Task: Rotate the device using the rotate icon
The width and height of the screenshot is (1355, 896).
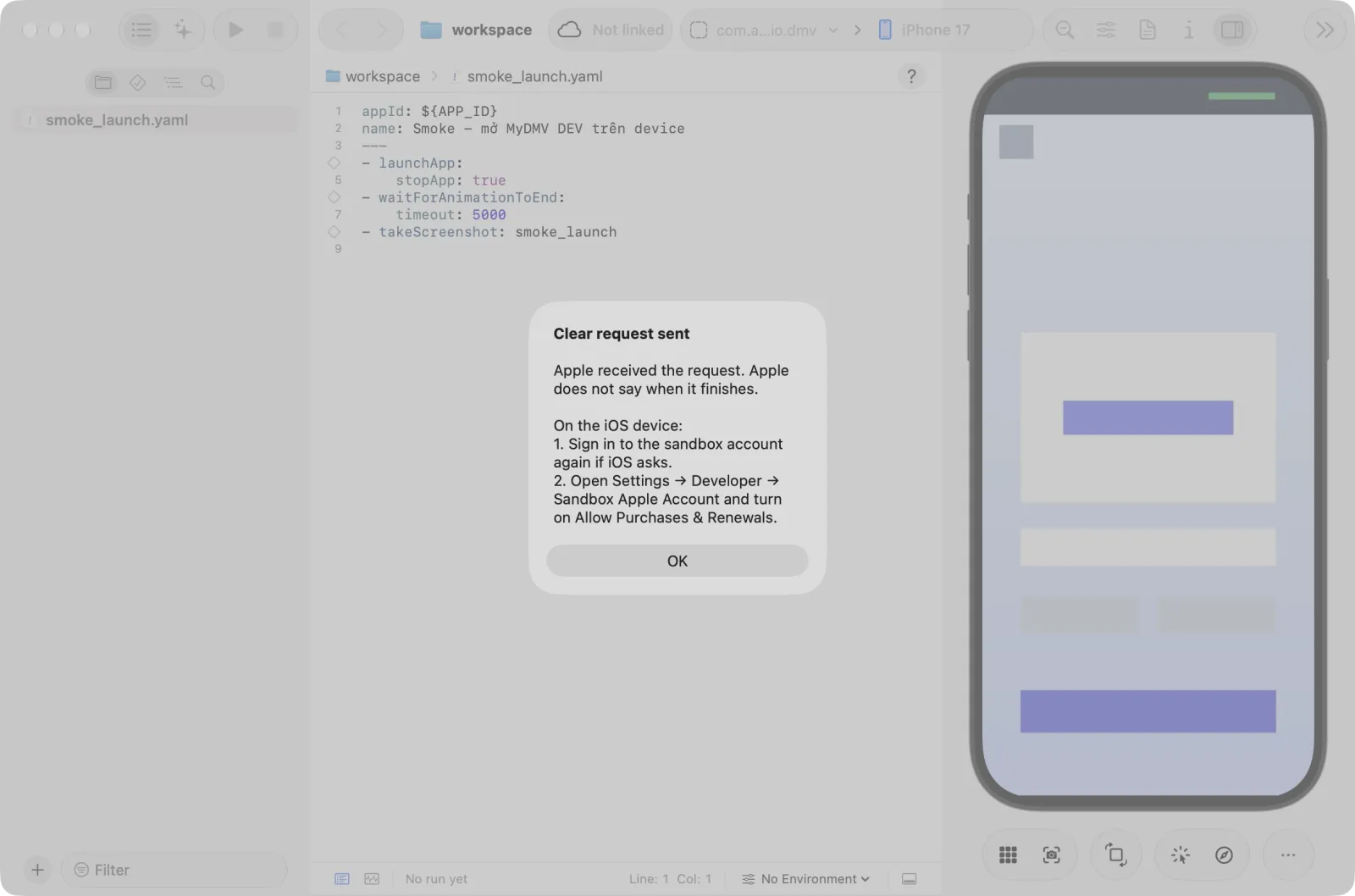Action: click(1115, 855)
